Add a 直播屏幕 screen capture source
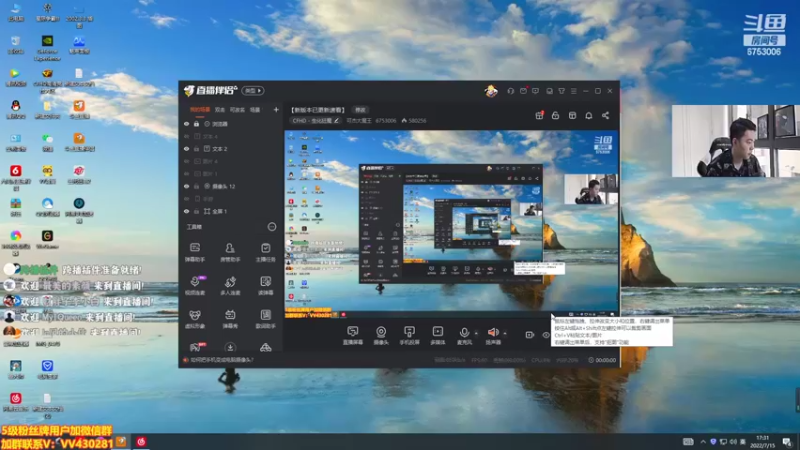Screen dimensions: 800x450 pos(353,336)
